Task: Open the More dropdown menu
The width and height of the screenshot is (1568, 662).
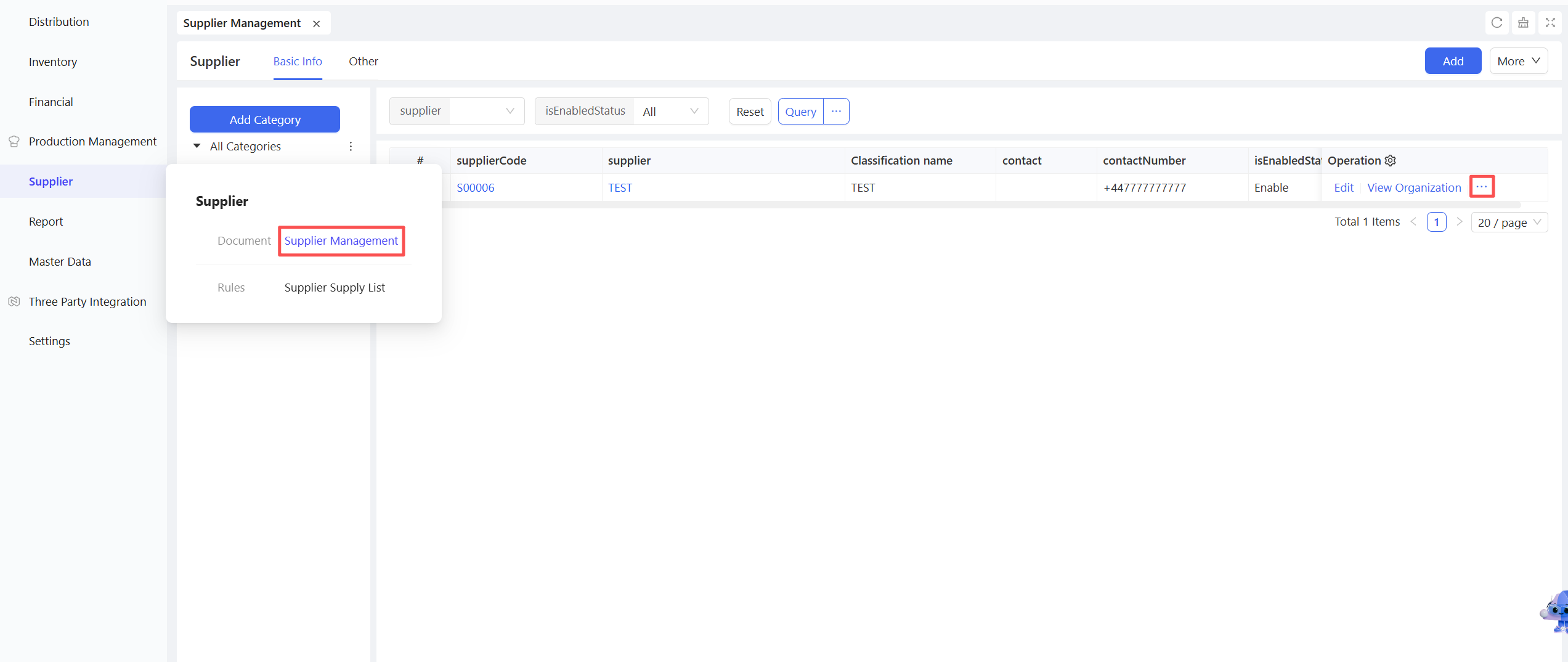Action: (1518, 61)
